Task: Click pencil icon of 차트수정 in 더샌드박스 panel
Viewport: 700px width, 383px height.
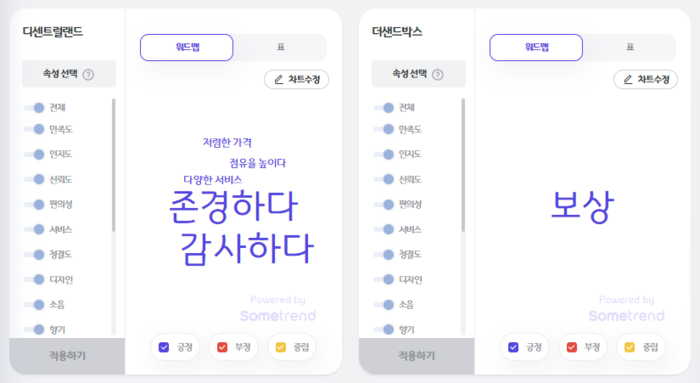Action: coord(628,79)
